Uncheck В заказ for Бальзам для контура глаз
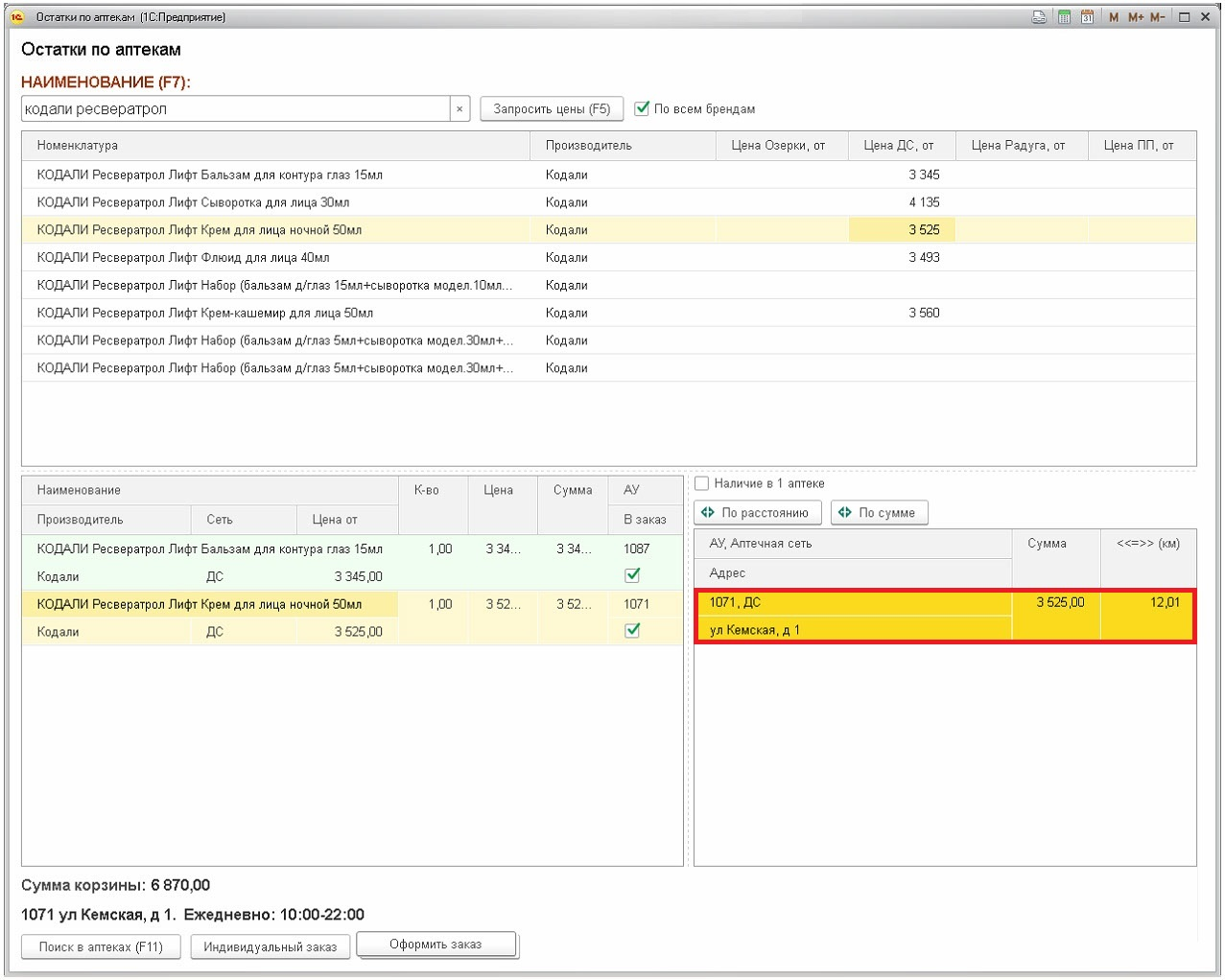Screen dimensions: 1225x980 coord(632,575)
